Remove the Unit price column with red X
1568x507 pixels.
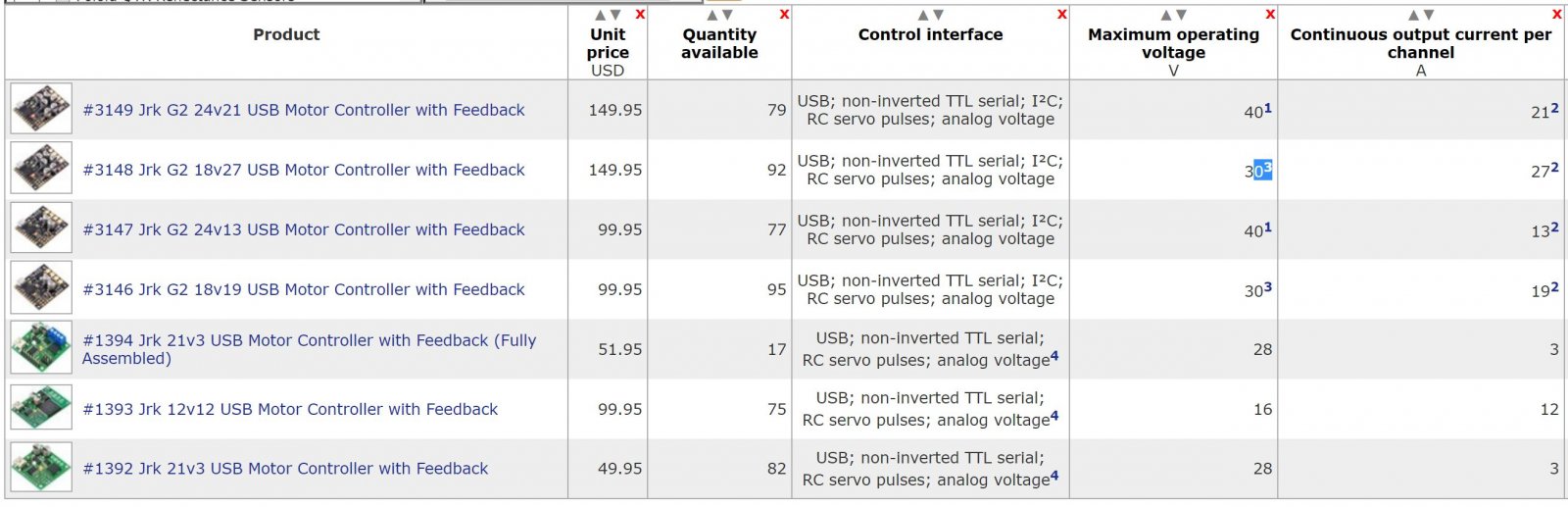tap(640, 15)
